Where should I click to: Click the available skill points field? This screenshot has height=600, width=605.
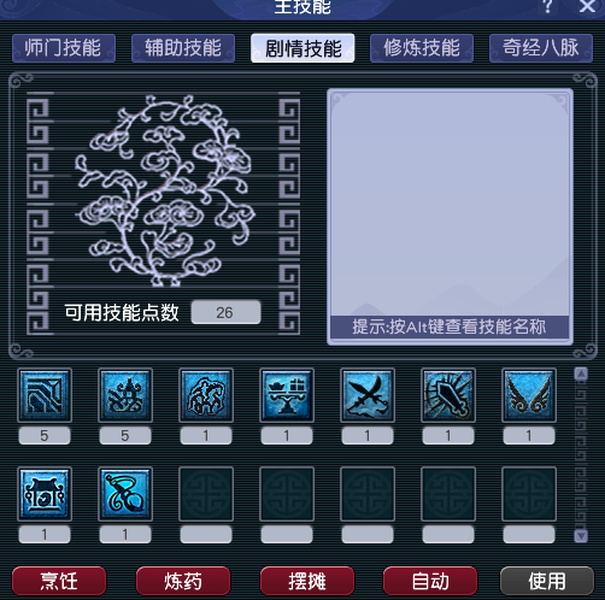pos(226,312)
